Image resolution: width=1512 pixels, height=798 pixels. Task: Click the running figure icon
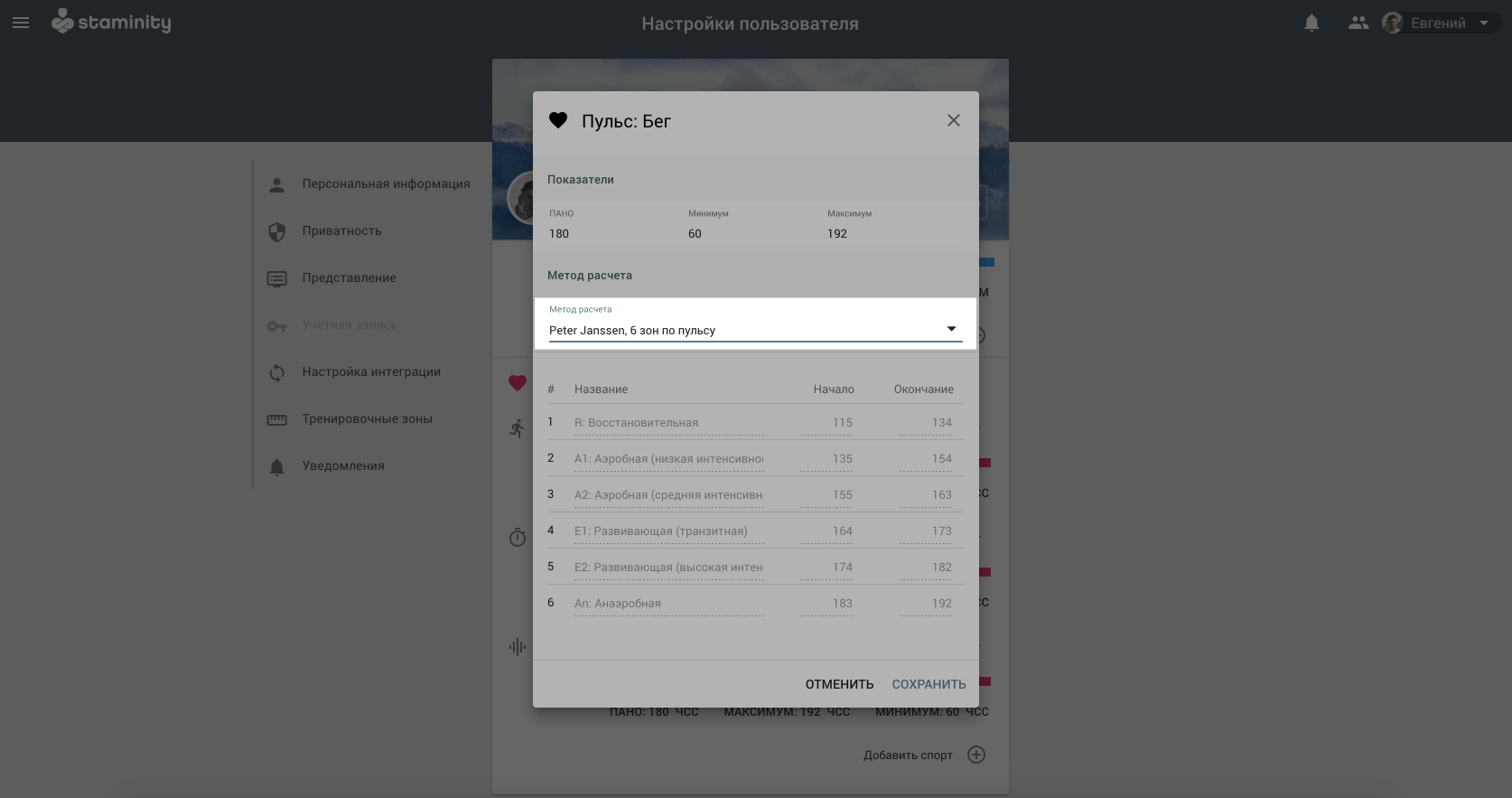(517, 428)
